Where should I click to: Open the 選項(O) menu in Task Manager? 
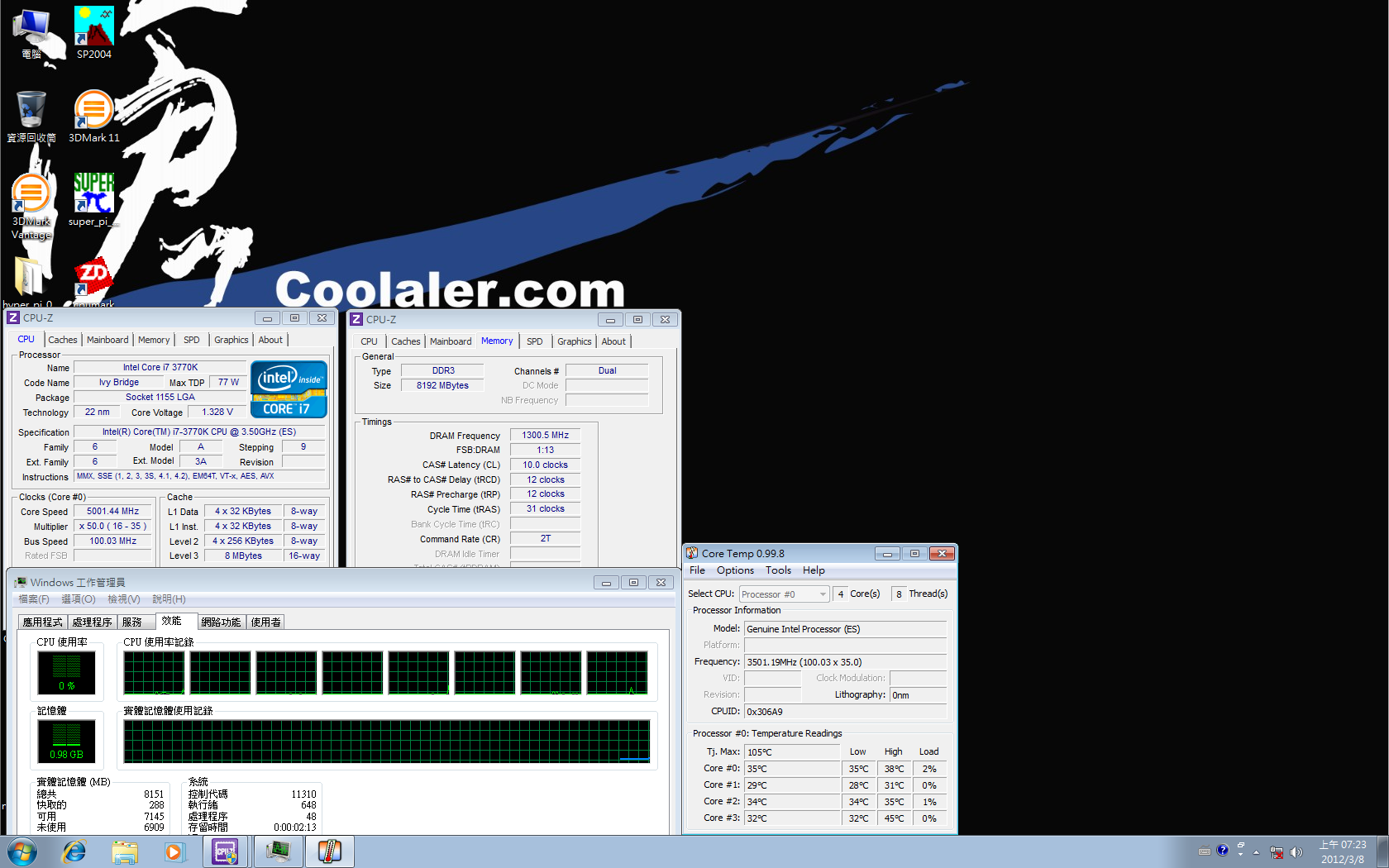pos(79,599)
